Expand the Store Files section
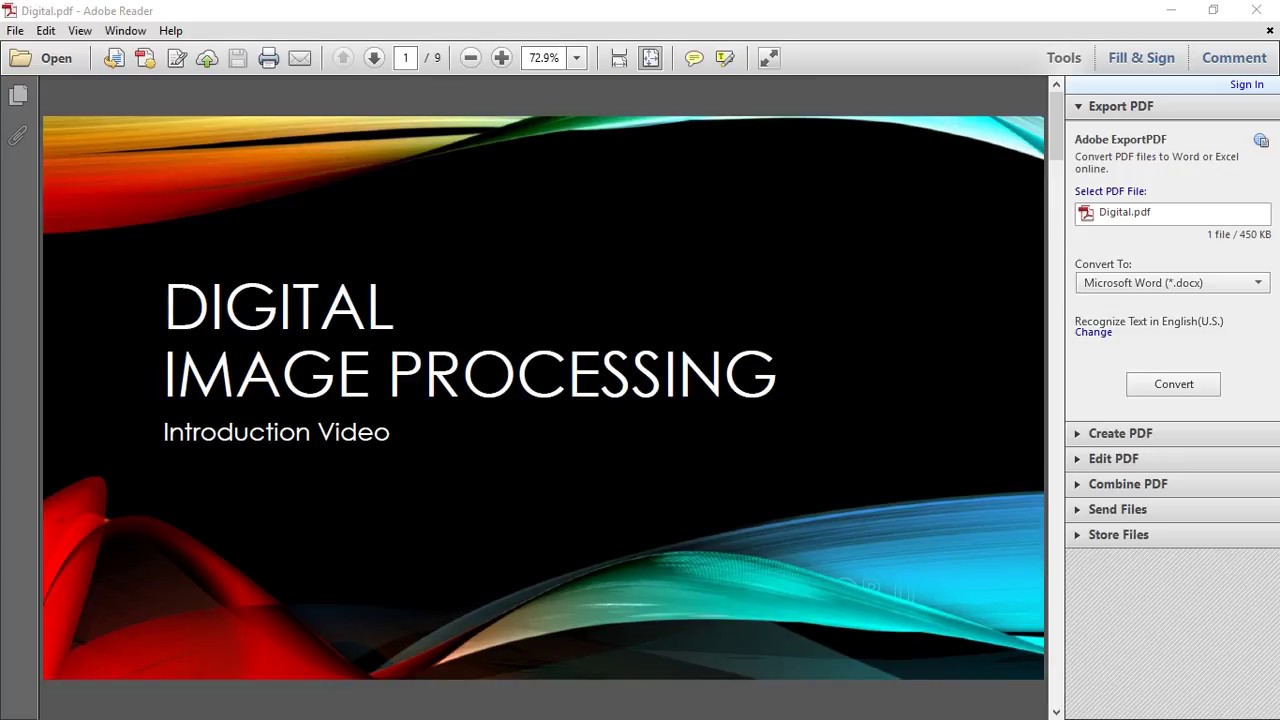Viewport: 1280px width, 720px height. coord(1172,535)
